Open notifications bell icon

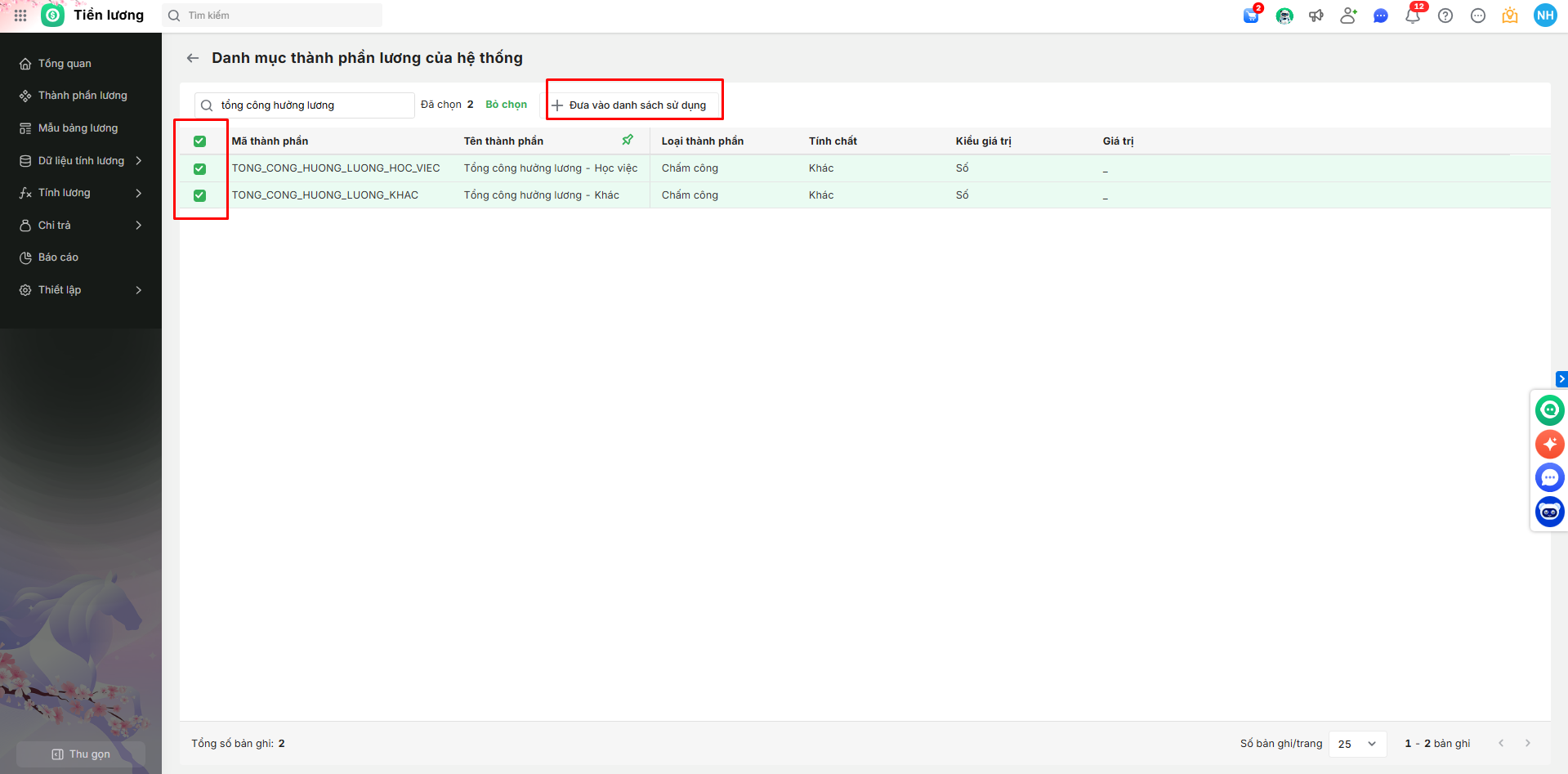1412,16
